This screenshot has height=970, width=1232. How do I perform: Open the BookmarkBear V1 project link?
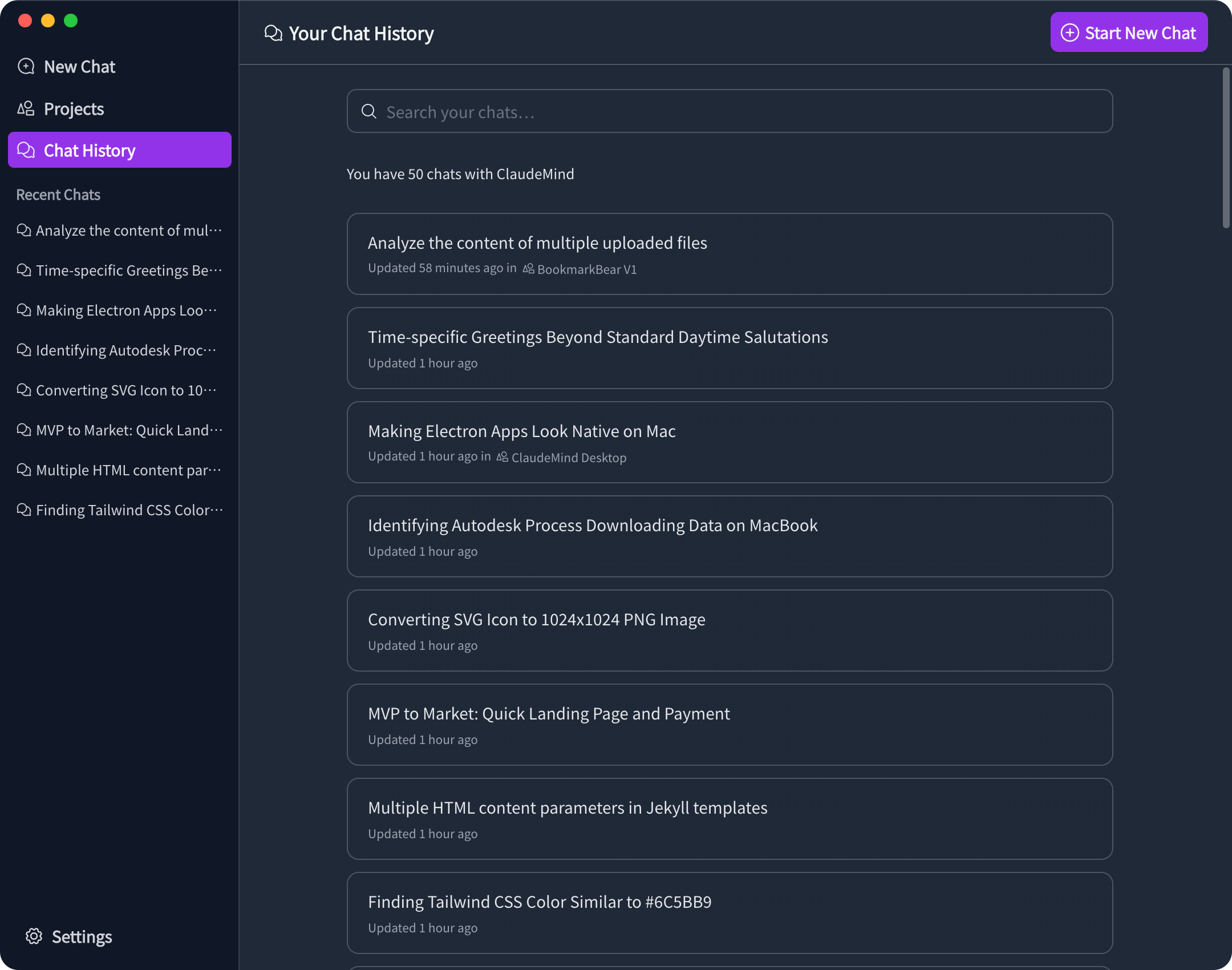(x=587, y=269)
